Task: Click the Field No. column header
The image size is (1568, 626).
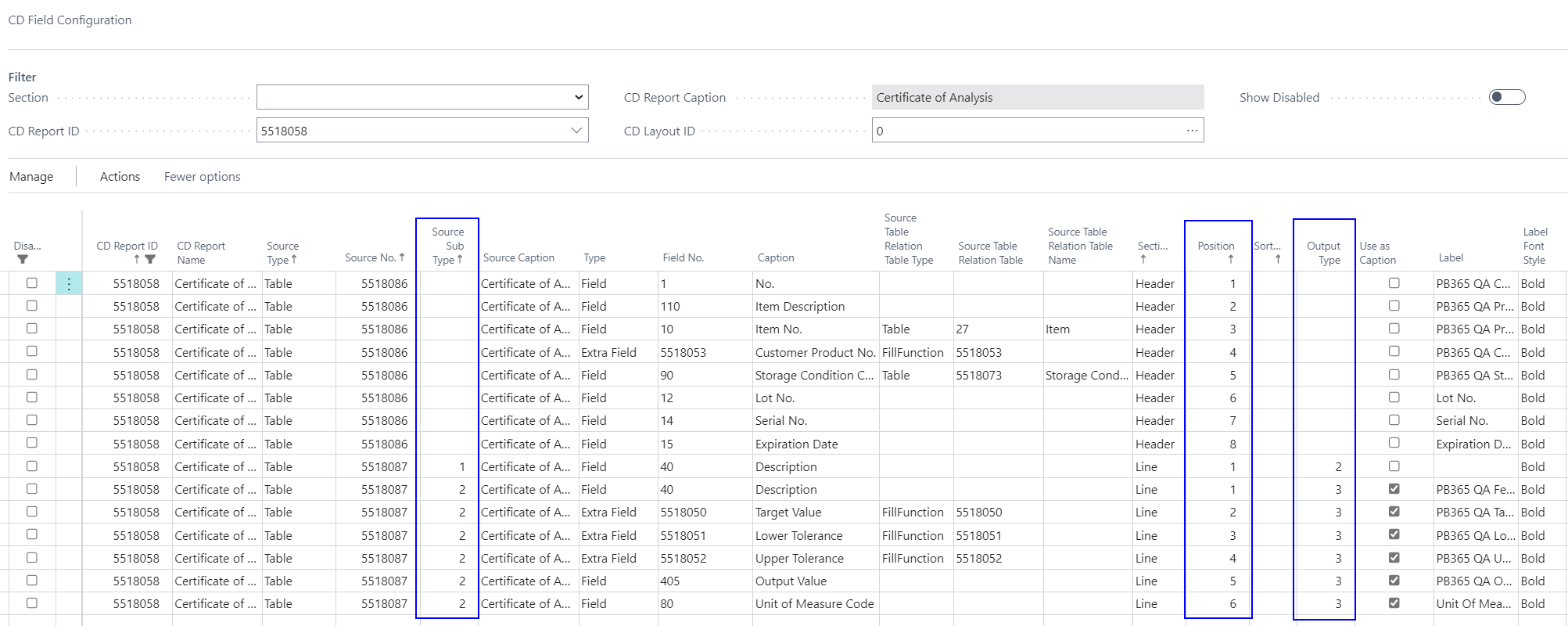Action: (x=683, y=257)
